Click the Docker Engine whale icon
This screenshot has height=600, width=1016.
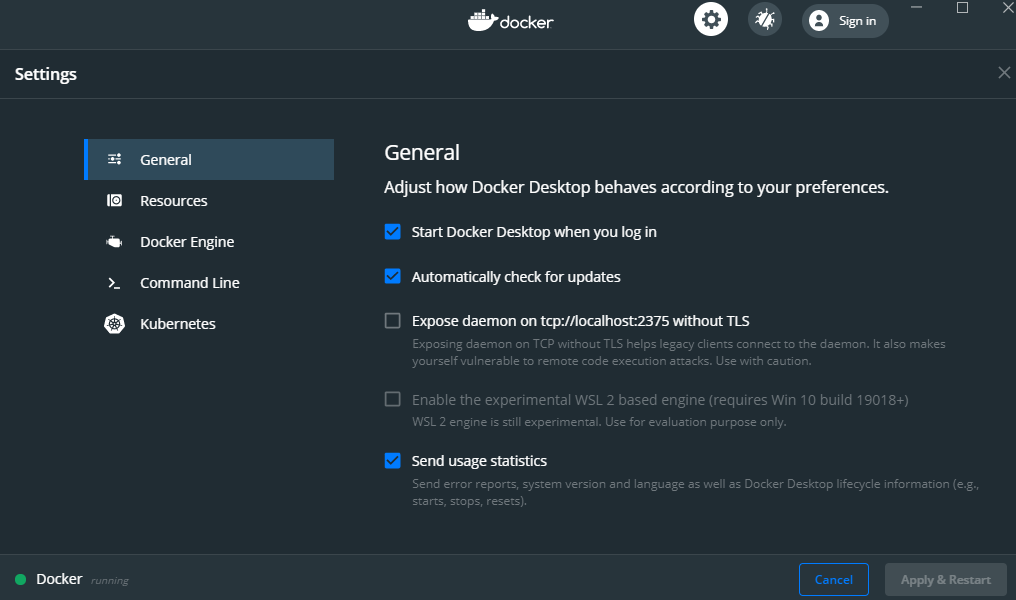click(x=115, y=242)
